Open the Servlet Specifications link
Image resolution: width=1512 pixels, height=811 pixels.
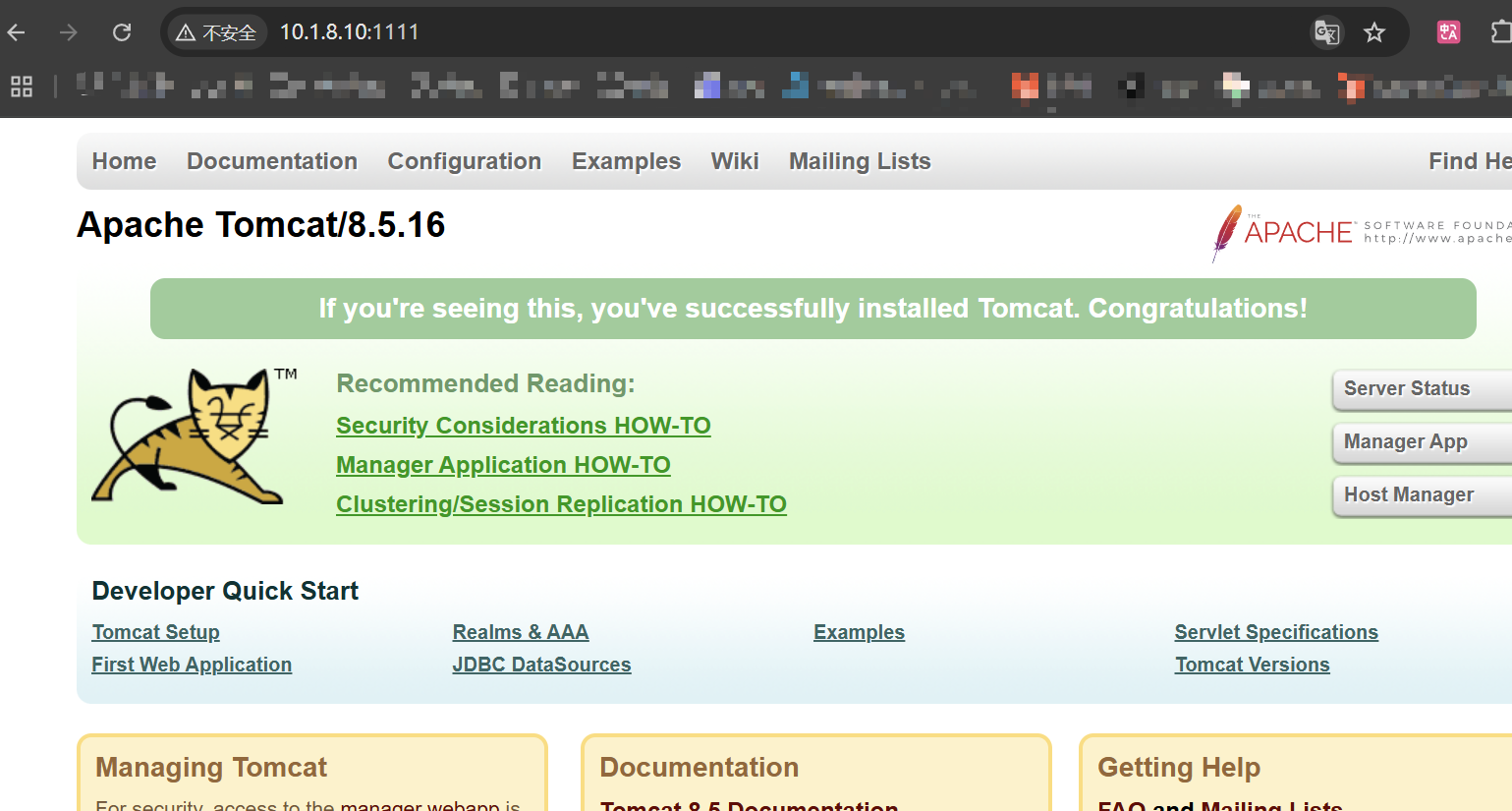[x=1276, y=632]
